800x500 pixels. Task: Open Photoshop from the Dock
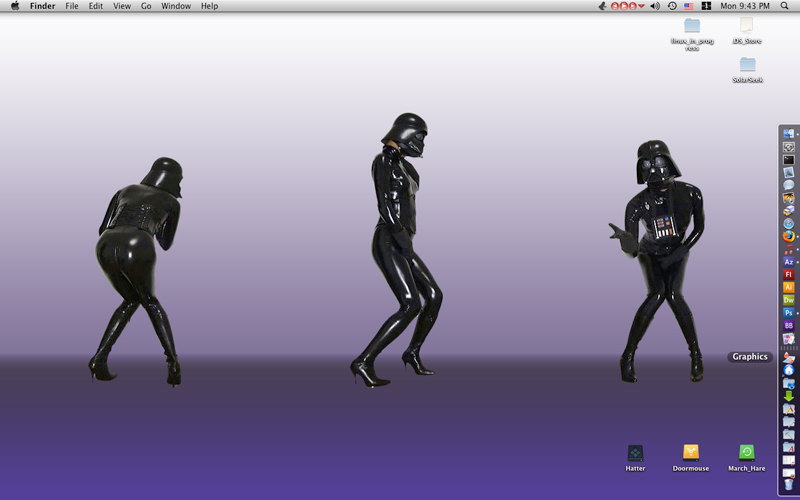(x=788, y=313)
